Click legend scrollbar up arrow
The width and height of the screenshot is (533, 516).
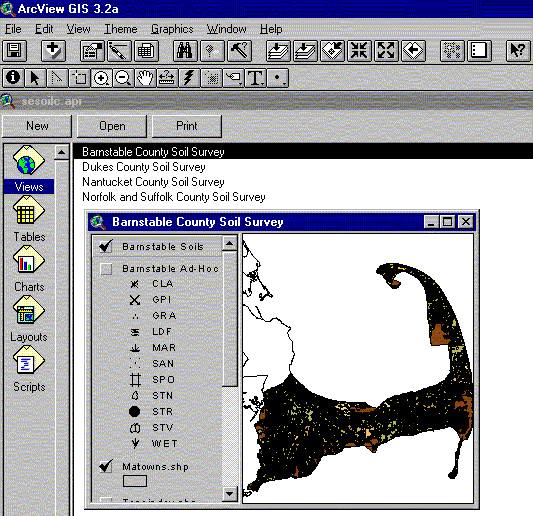(229, 243)
